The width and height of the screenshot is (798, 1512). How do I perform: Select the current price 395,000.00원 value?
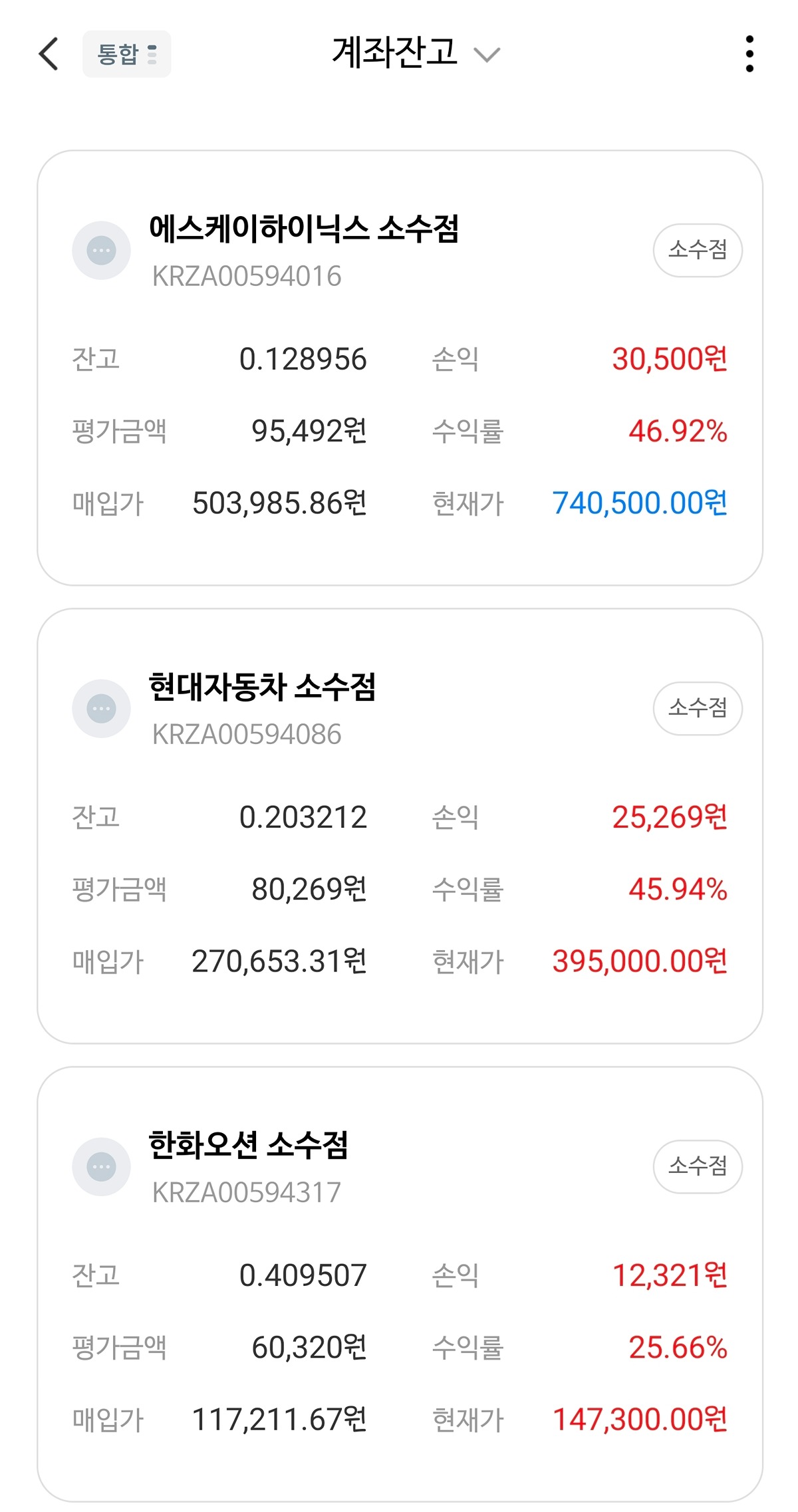tap(640, 961)
